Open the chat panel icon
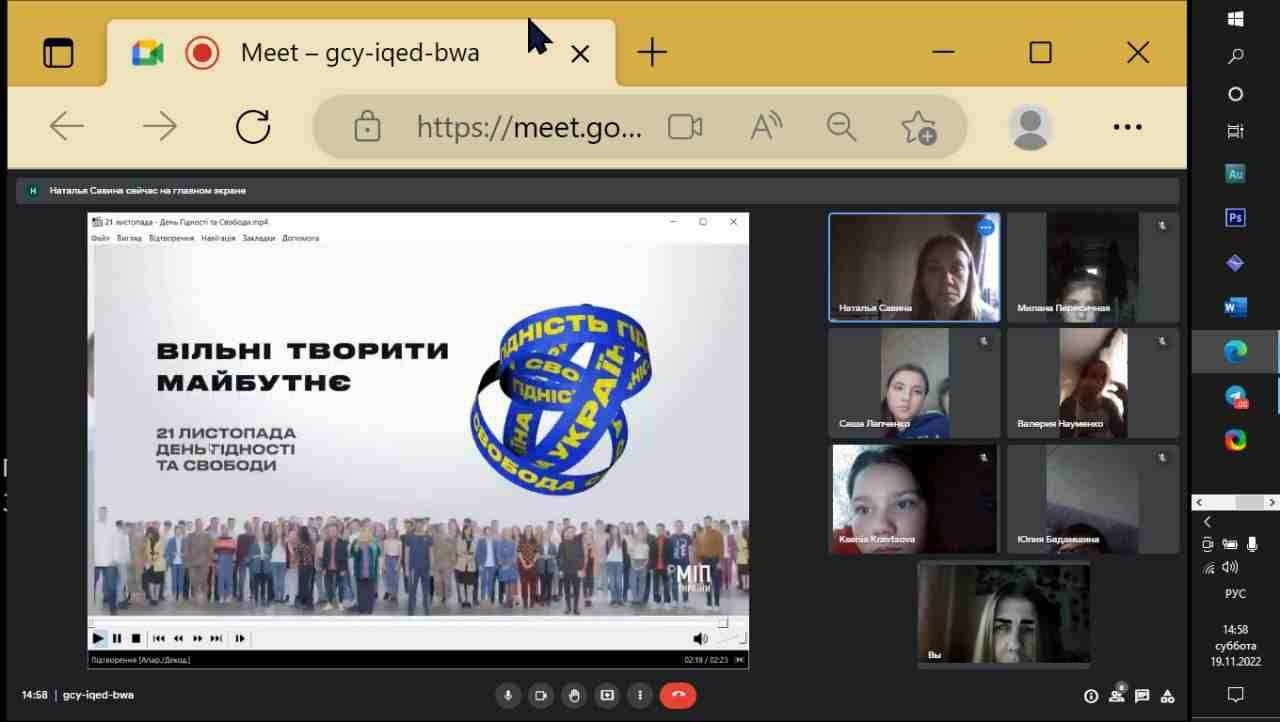The image size is (1280, 722). 1142,696
